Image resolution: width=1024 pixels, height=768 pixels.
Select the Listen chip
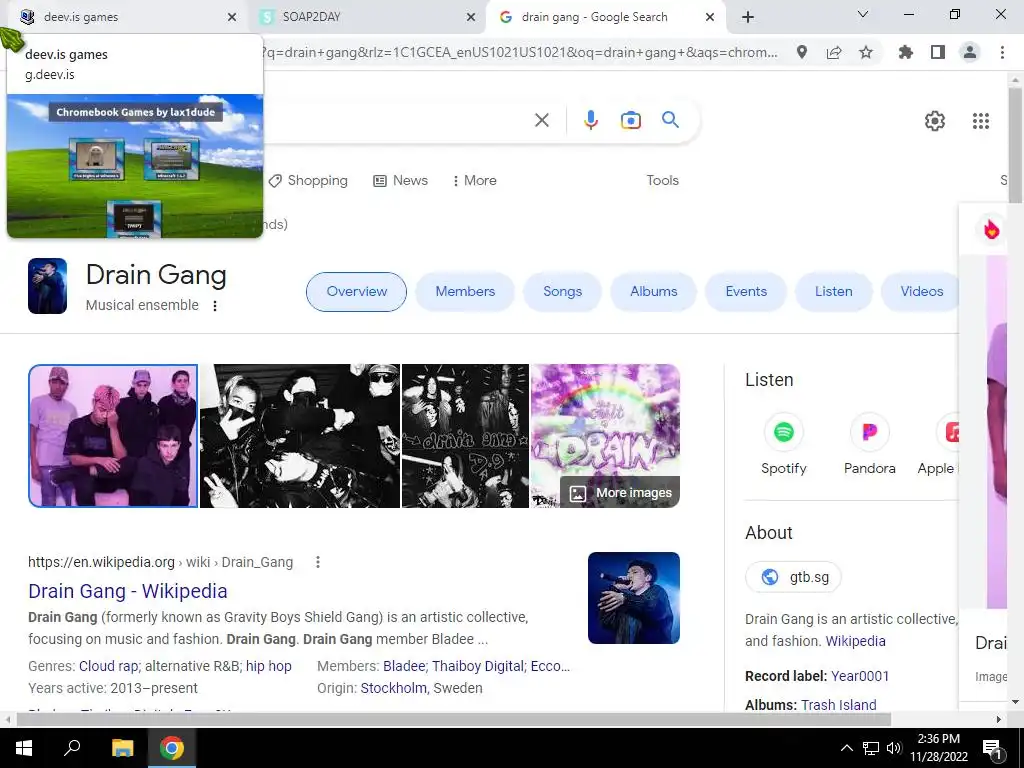tap(833, 292)
